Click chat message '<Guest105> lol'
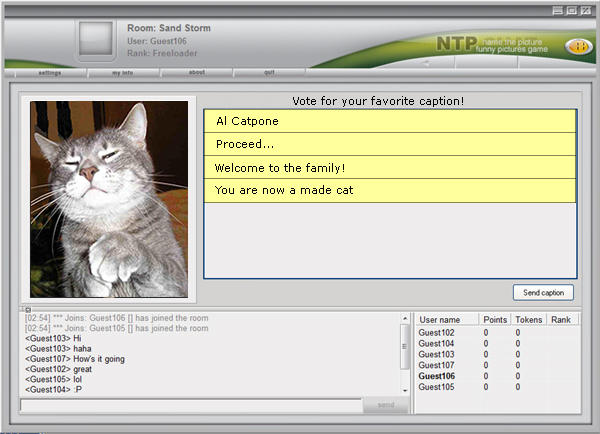600x434 pixels. pos(54,379)
